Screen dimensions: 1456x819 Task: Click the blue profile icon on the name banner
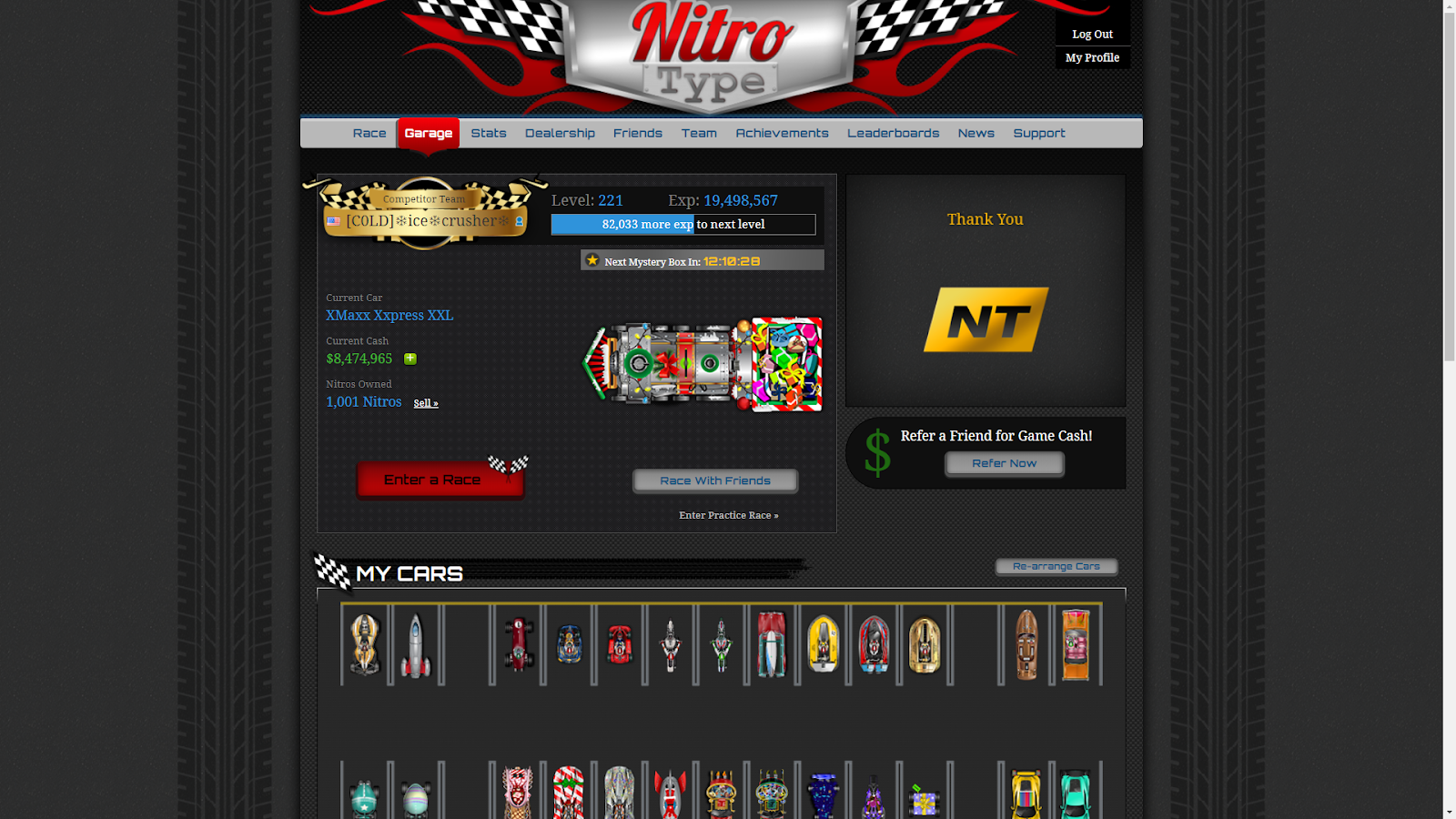coord(520,221)
